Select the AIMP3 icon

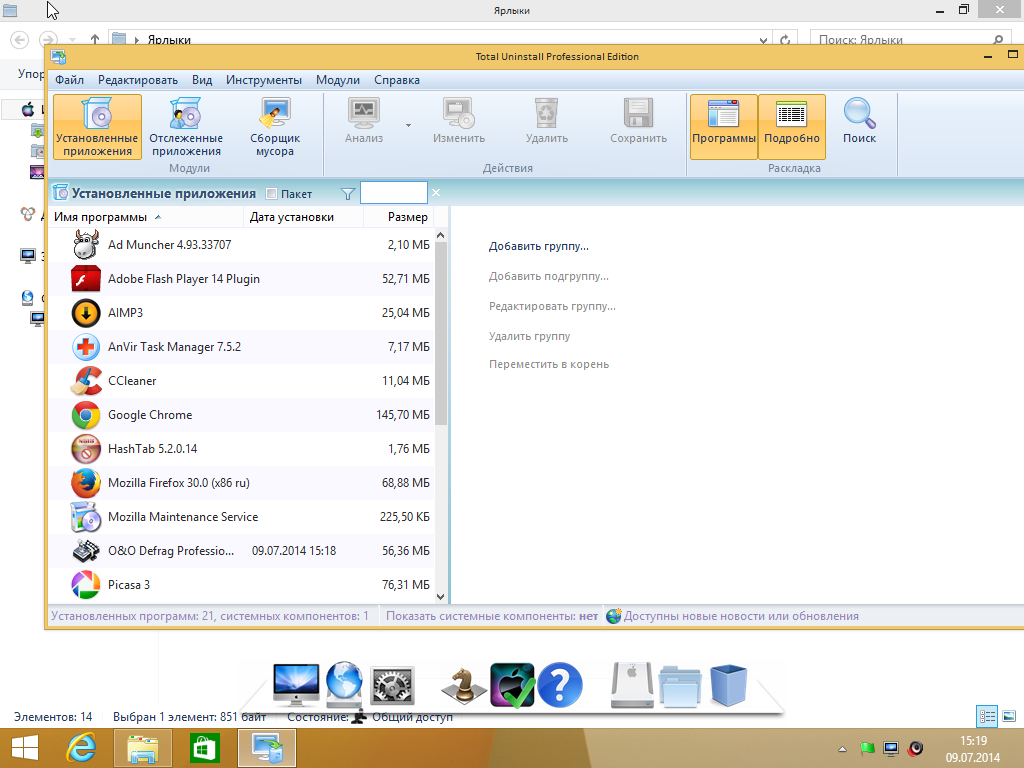[86, 313]
